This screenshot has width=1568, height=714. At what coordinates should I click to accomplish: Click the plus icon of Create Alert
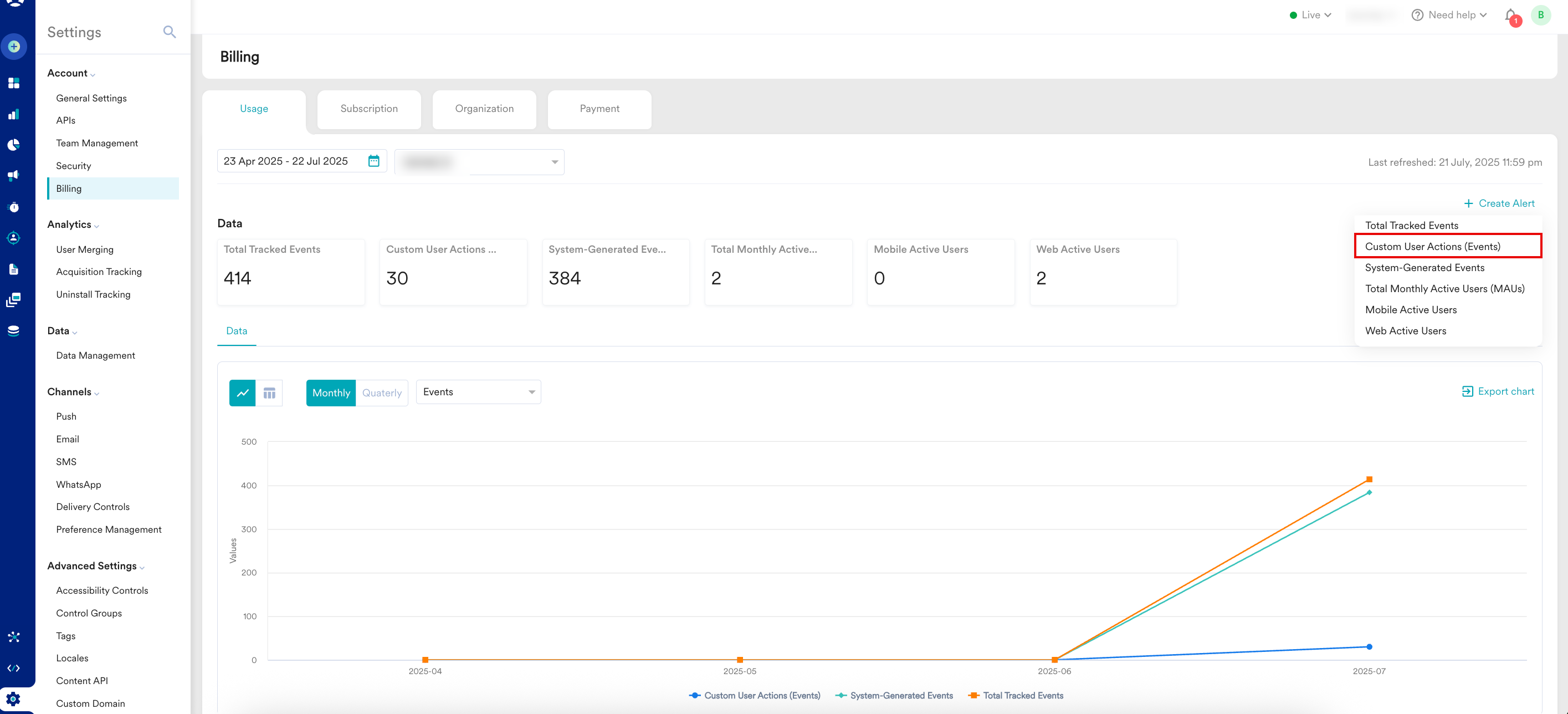coord(1468,203)
